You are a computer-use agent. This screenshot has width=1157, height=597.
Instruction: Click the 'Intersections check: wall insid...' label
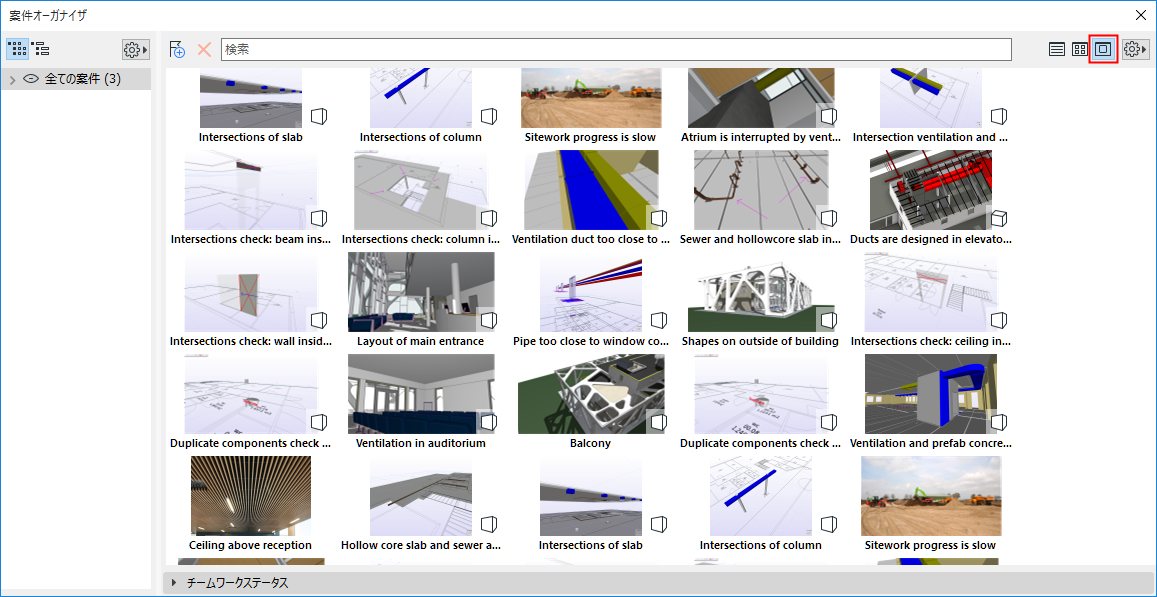point(251,342)
